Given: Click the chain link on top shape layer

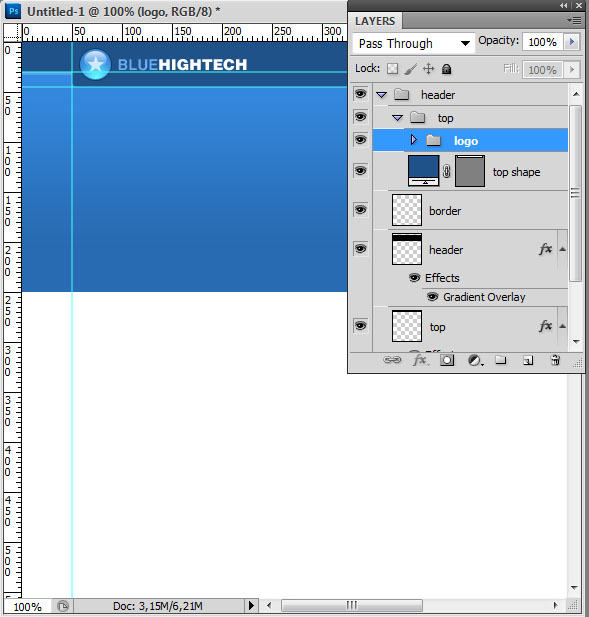Looking at the screenshot, I should point(447,171).
